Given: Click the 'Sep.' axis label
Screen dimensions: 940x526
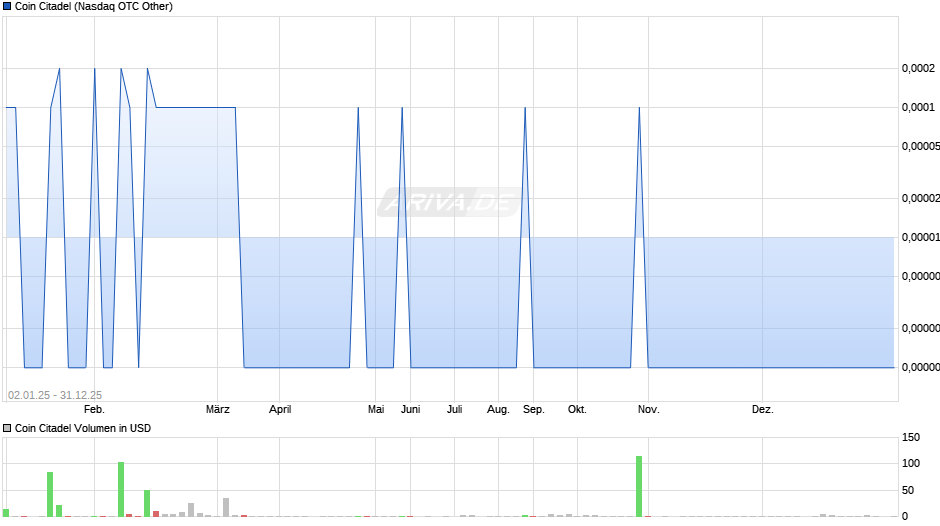Looking at the screenshot, I should 534,410.
